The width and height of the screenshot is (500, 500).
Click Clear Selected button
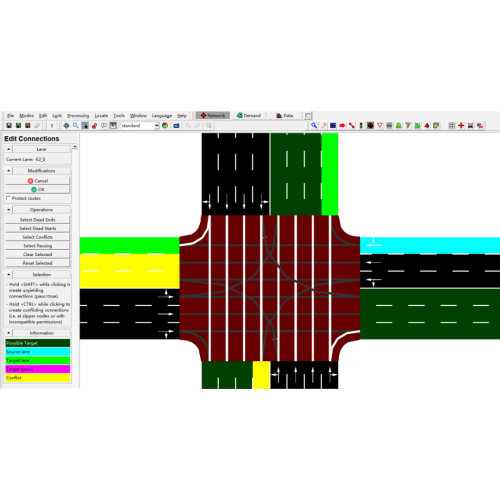tap(37, 254)
